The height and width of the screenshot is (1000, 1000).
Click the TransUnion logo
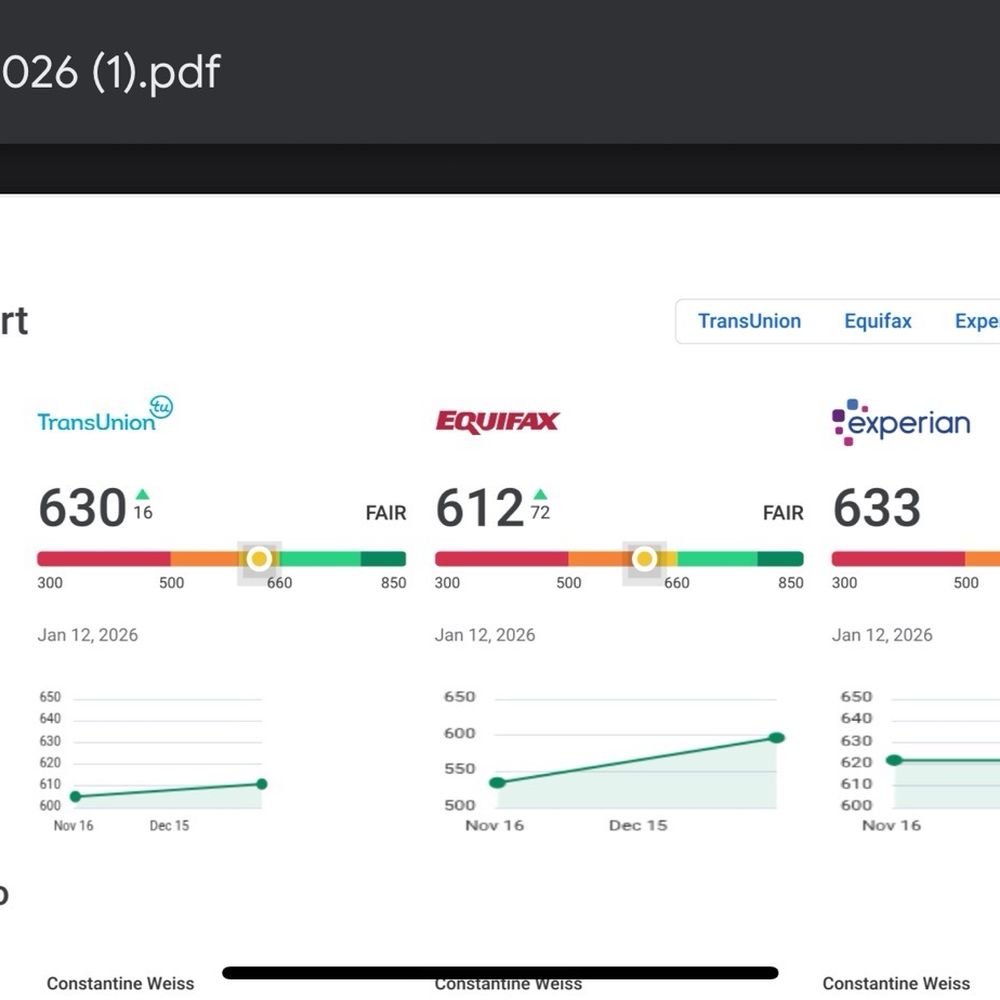point(105,415)
